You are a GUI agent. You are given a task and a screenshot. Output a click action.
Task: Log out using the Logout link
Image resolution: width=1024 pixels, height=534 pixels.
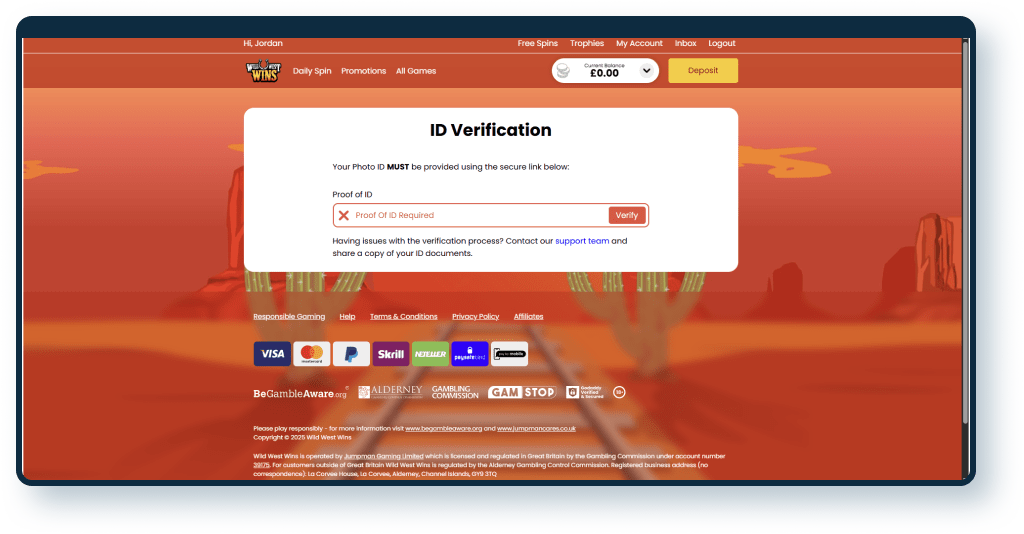tap(722, 43)
